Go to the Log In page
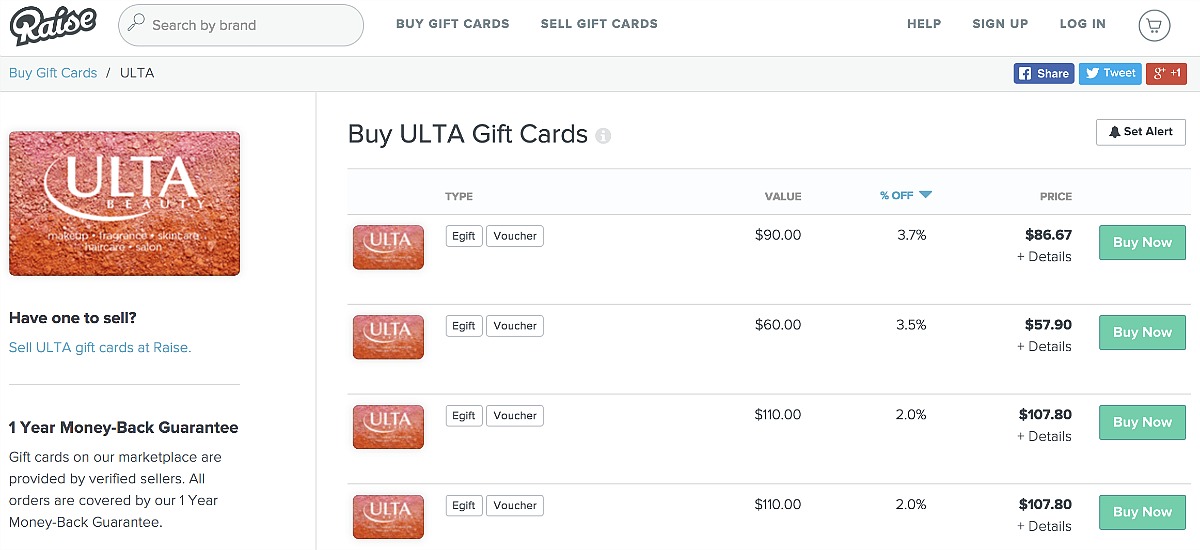 (1083, 24)
